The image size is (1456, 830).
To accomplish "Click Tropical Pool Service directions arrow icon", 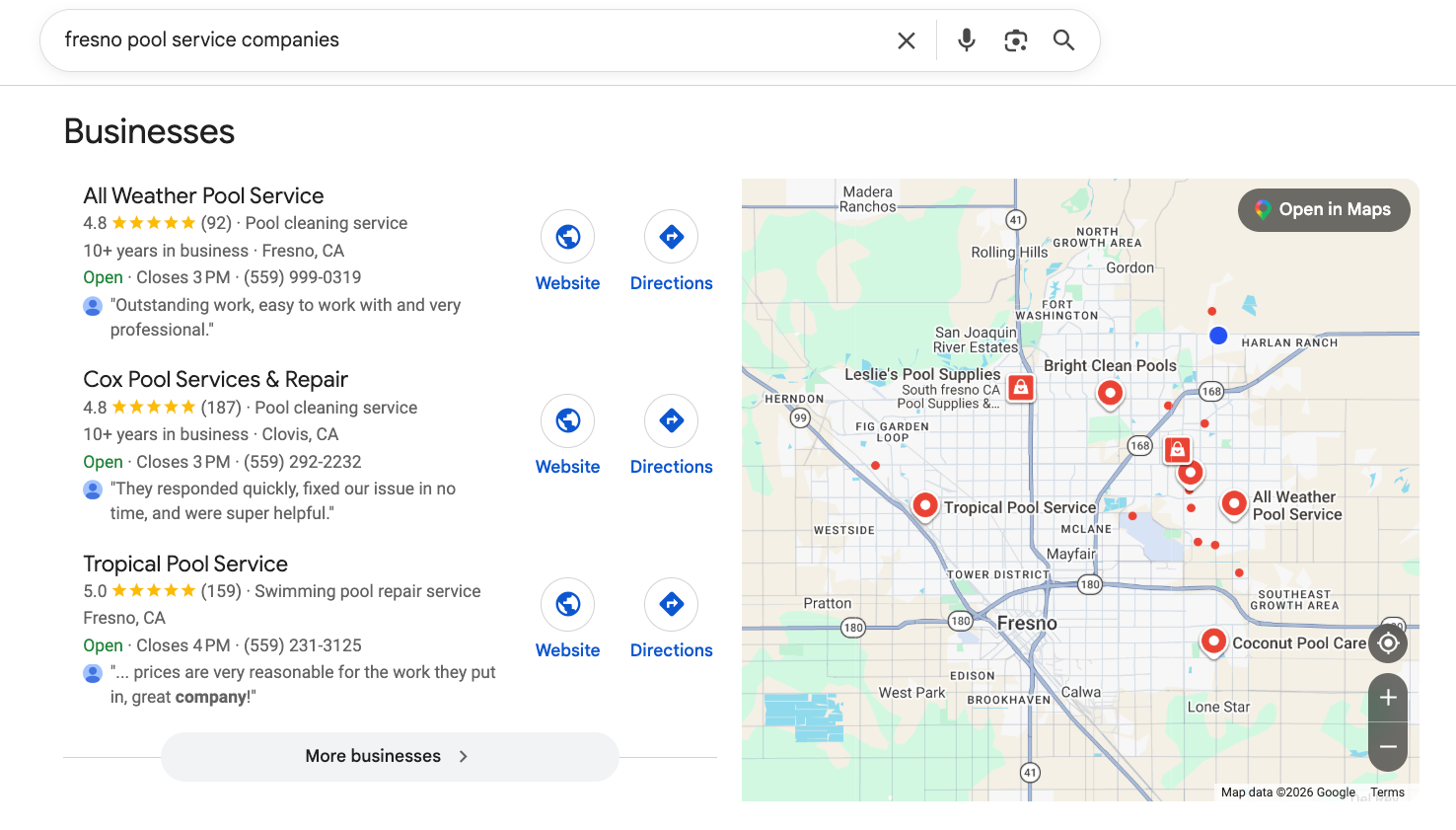I will pyautogui.click(x=672, y=604).
